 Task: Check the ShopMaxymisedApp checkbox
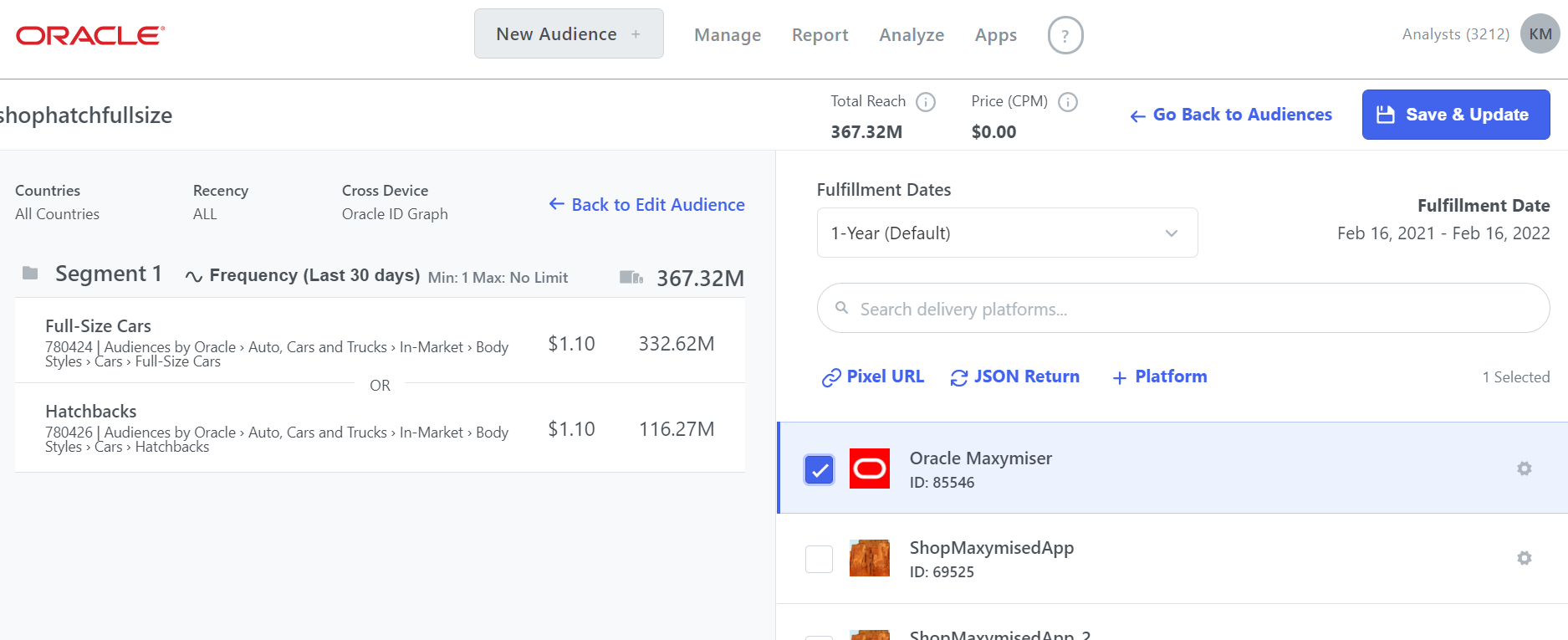pos(820,559)
